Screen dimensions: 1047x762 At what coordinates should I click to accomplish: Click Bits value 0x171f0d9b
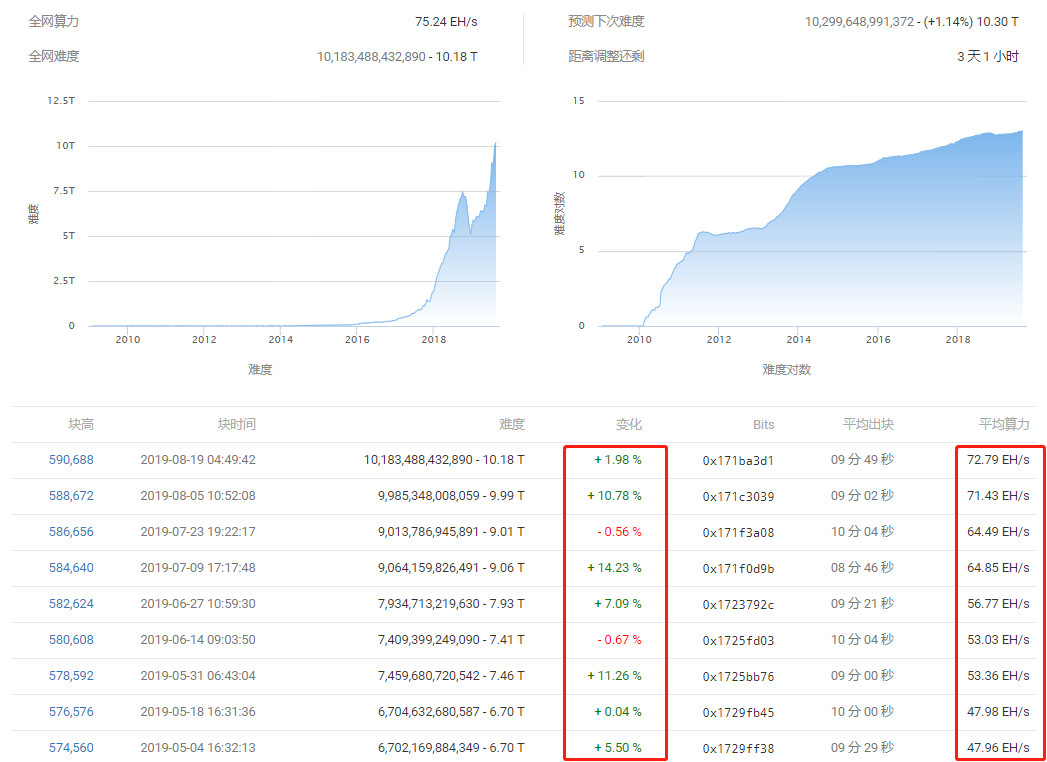(739, 569)
